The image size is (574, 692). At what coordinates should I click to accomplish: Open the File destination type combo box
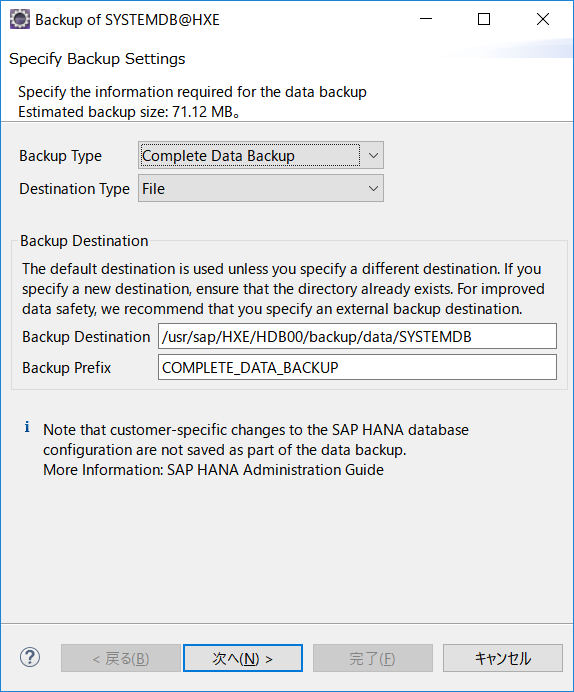261,188
